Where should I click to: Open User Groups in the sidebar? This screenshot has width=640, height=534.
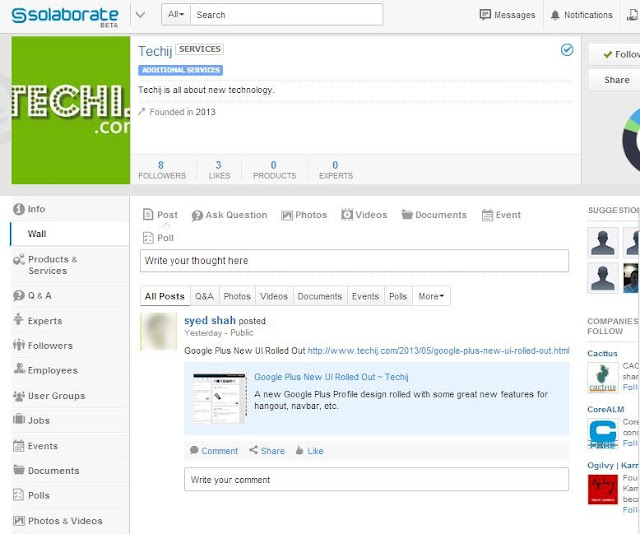(x=70, y=396)
